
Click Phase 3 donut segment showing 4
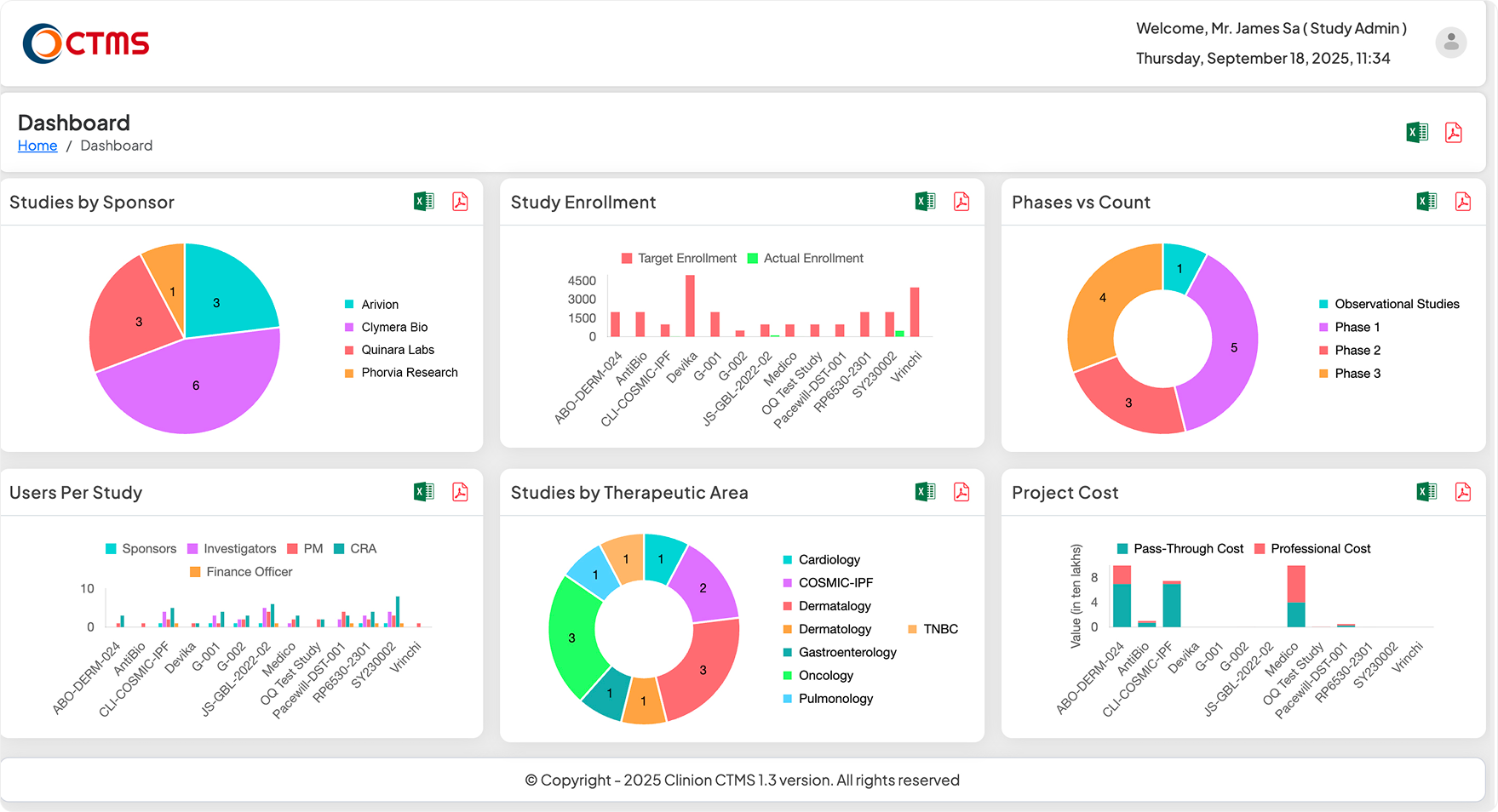1103,298
